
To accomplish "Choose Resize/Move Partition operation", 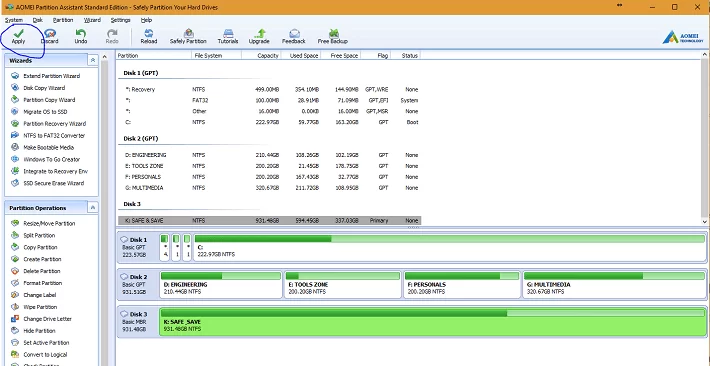I will click(49, 223).
